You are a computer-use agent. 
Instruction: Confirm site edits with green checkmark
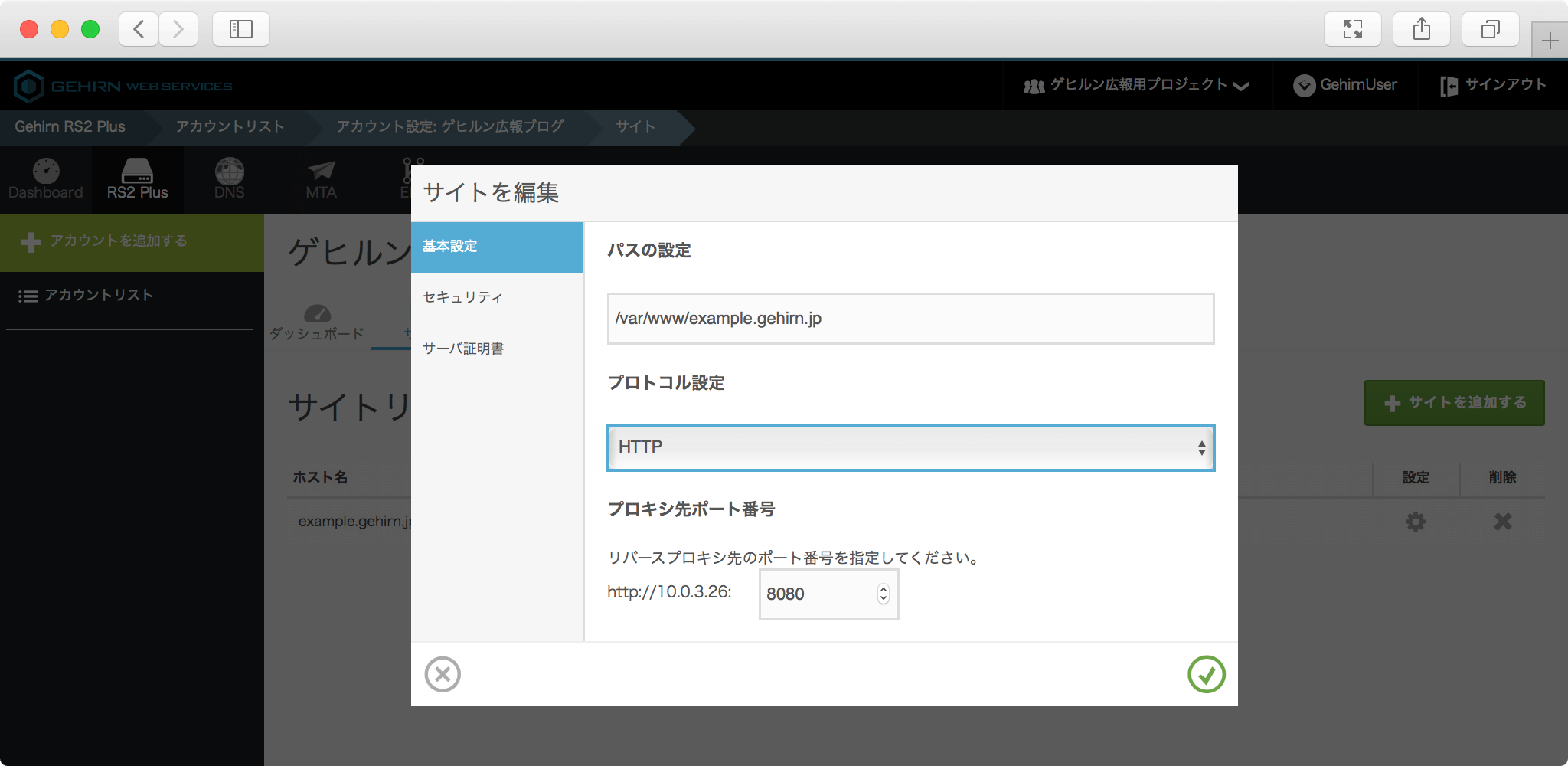tap(1206, 674)
